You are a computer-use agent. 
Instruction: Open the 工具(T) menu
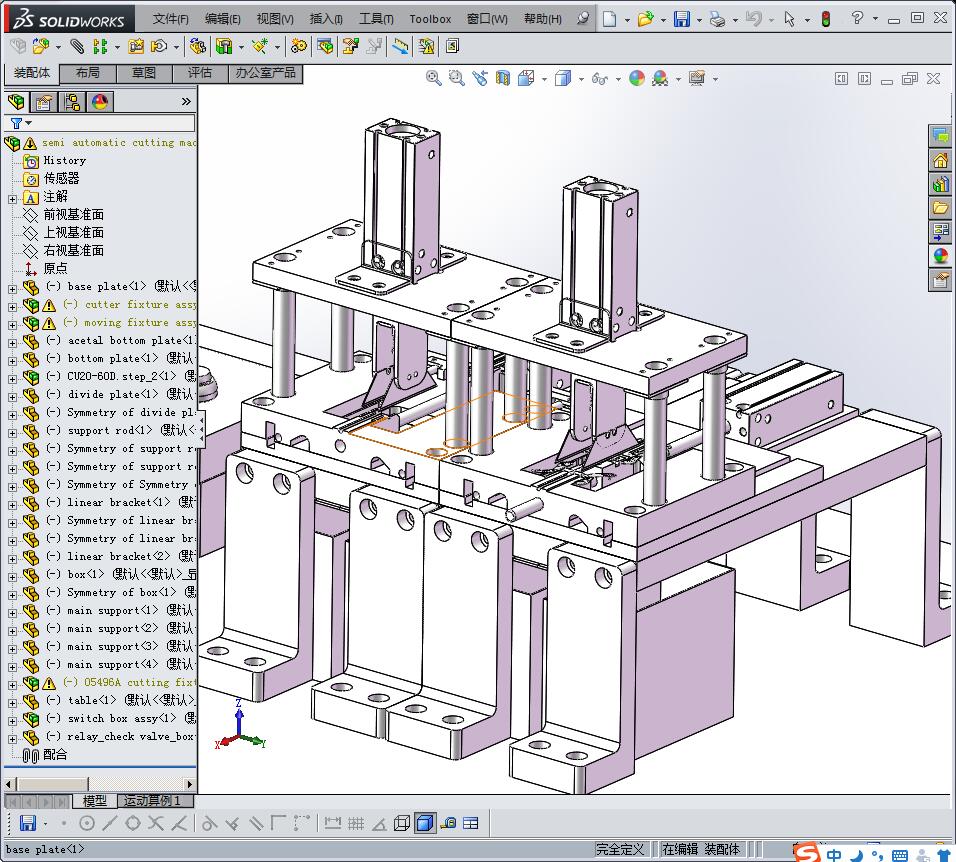point(376,19)
